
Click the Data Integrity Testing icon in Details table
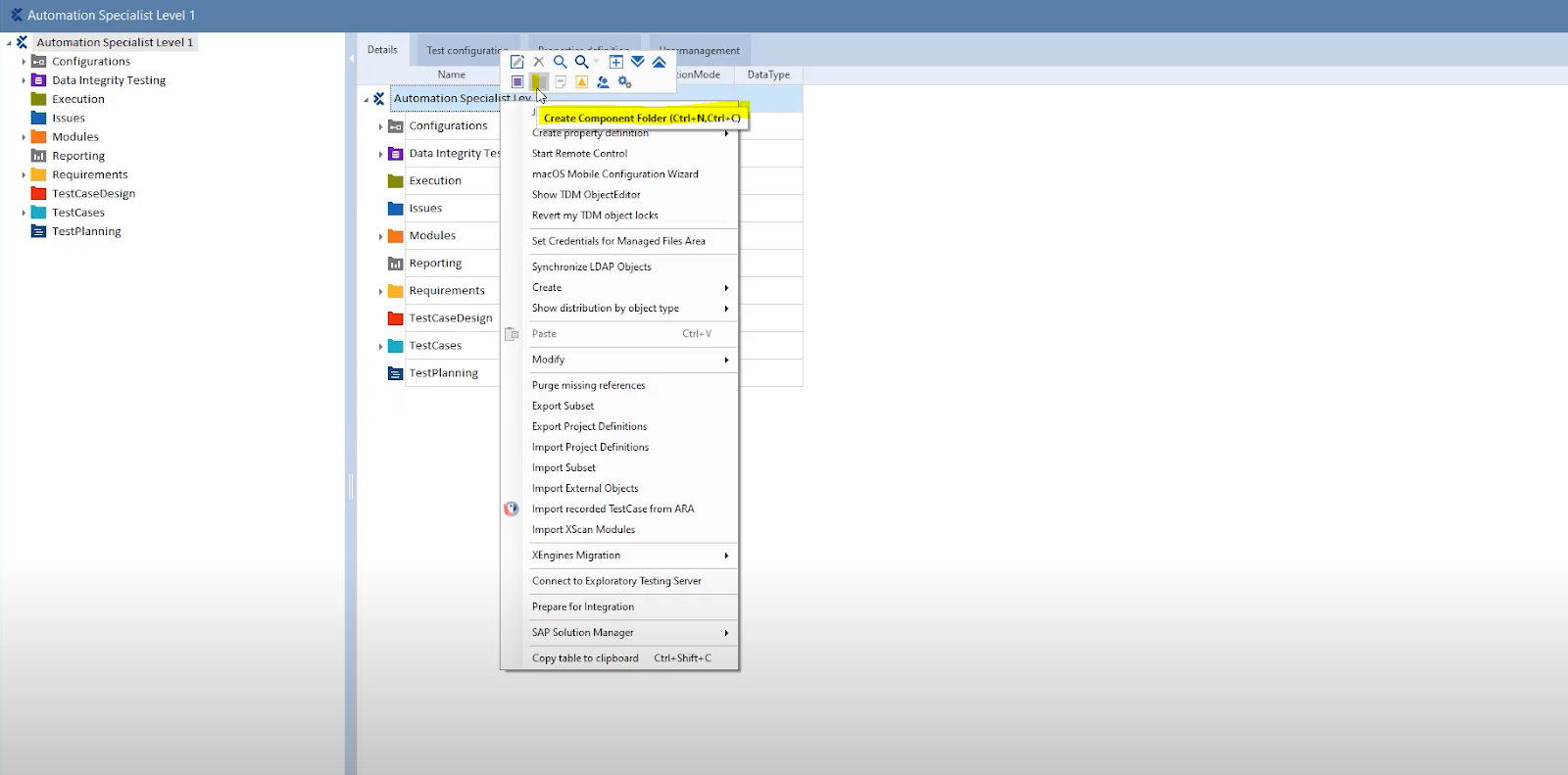[x=396, y=154]
